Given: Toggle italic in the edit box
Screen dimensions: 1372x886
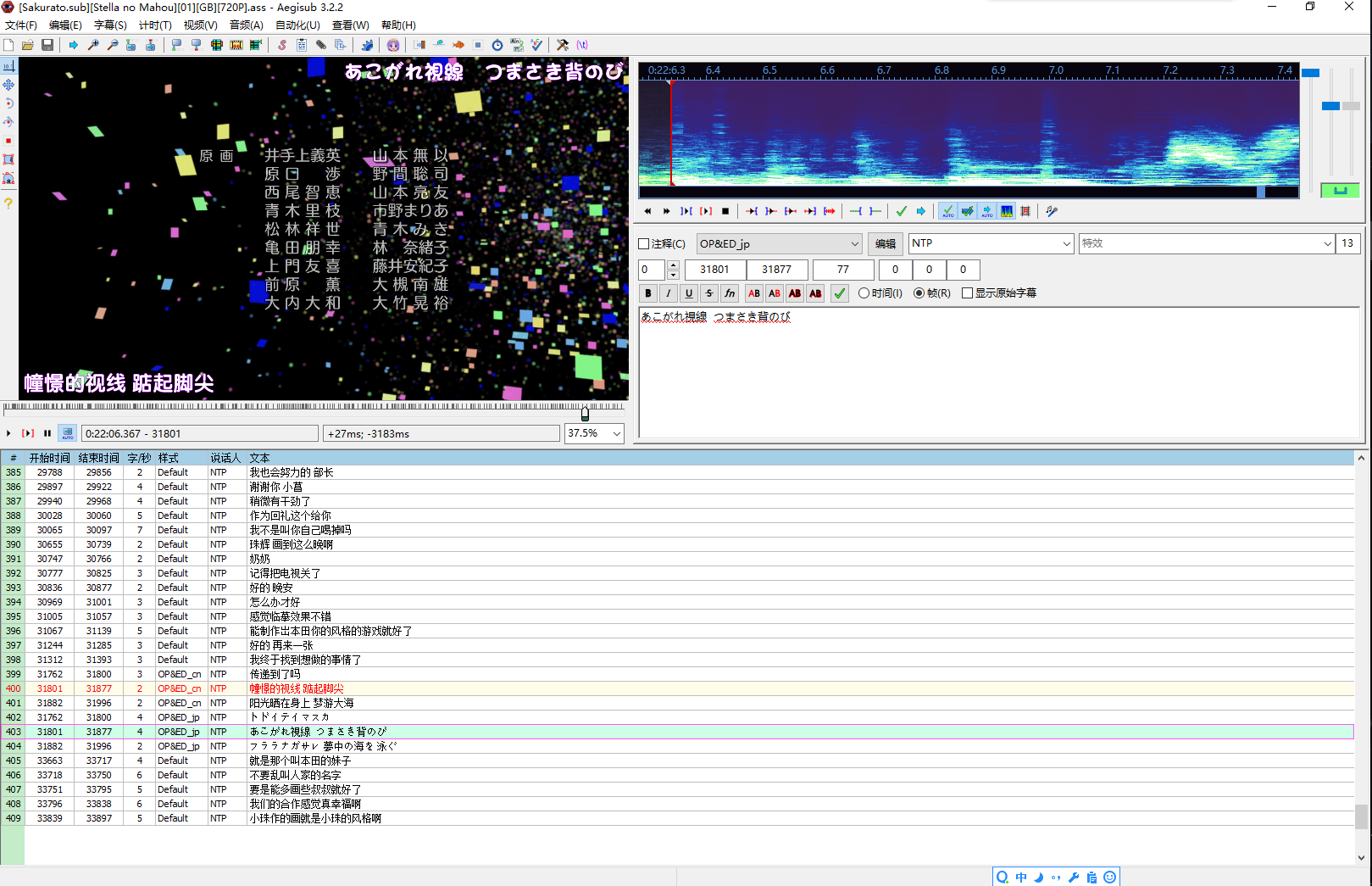Looking at the screenshot, I should [x=669, y=293].
